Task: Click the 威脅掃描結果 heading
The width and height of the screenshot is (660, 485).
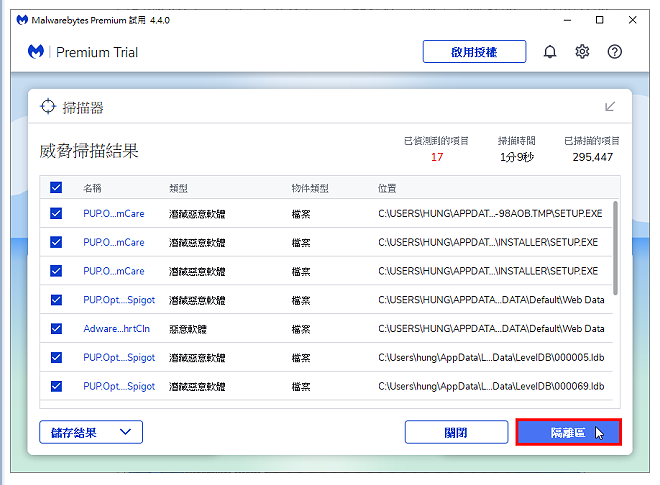Action: pyautogui.click(x=89, y=151)
